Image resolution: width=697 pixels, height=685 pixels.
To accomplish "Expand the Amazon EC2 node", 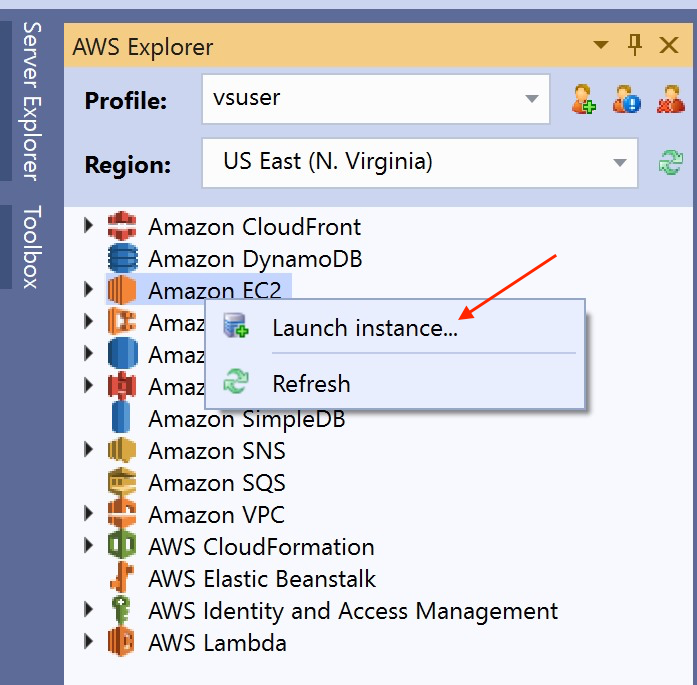I will click(88, 289).
